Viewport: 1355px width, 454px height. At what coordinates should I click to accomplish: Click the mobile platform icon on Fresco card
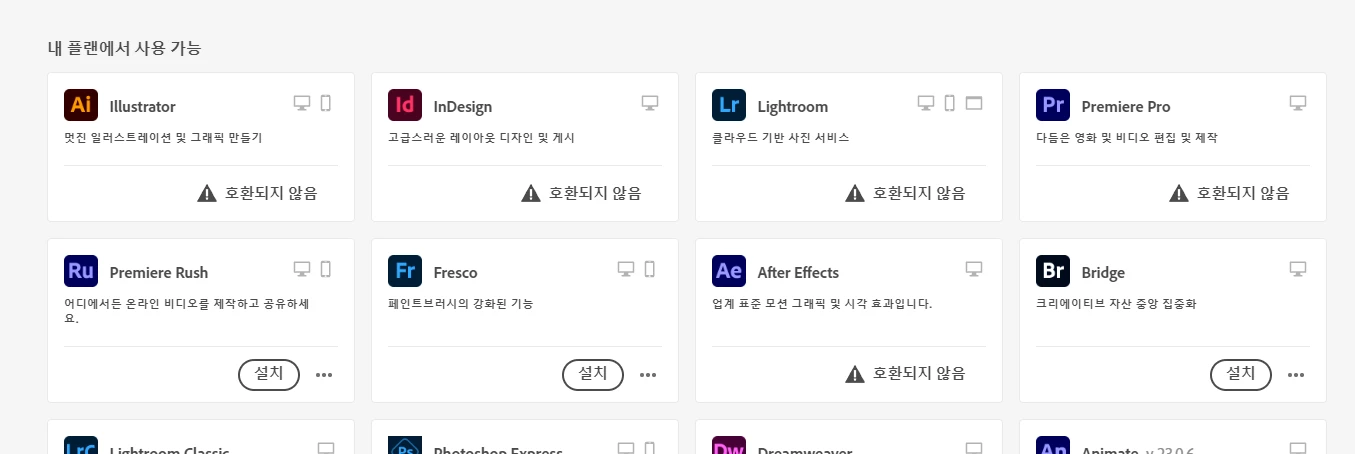649,269
